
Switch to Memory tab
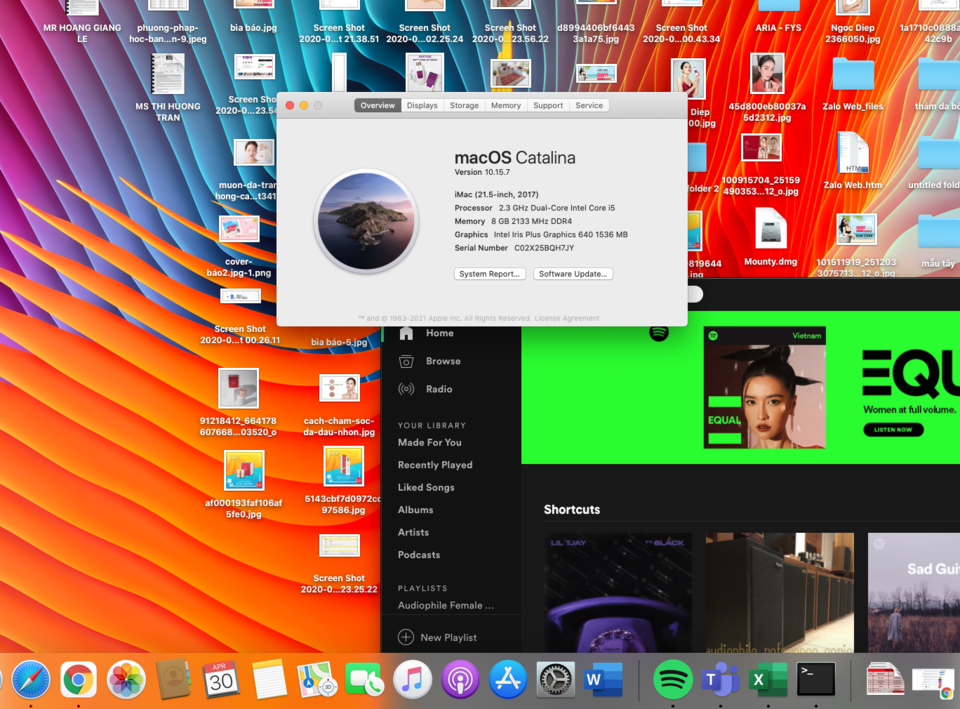[506, 105]
